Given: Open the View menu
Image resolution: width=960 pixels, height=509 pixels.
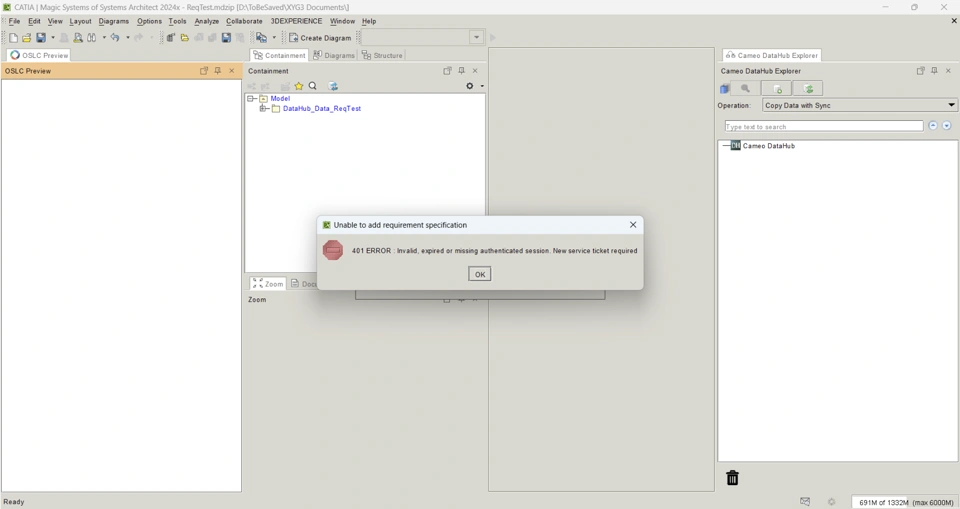Looking at the screenshot, I should click(x=55, y=21).
